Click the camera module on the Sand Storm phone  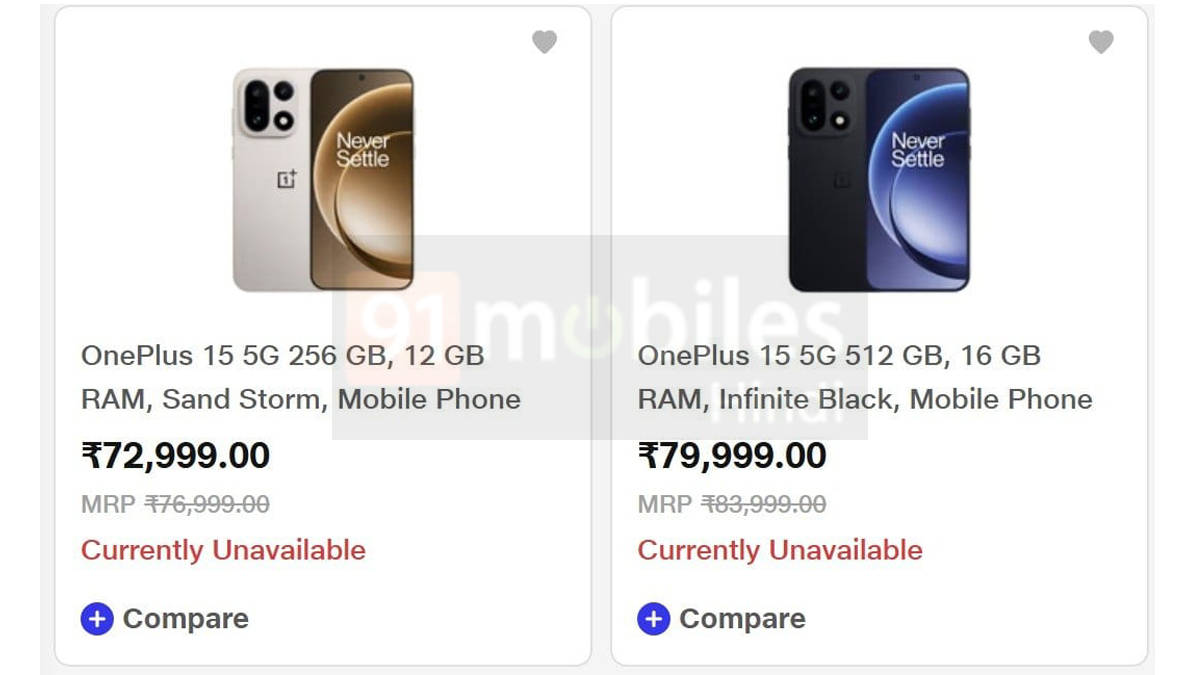click(270, 105)
